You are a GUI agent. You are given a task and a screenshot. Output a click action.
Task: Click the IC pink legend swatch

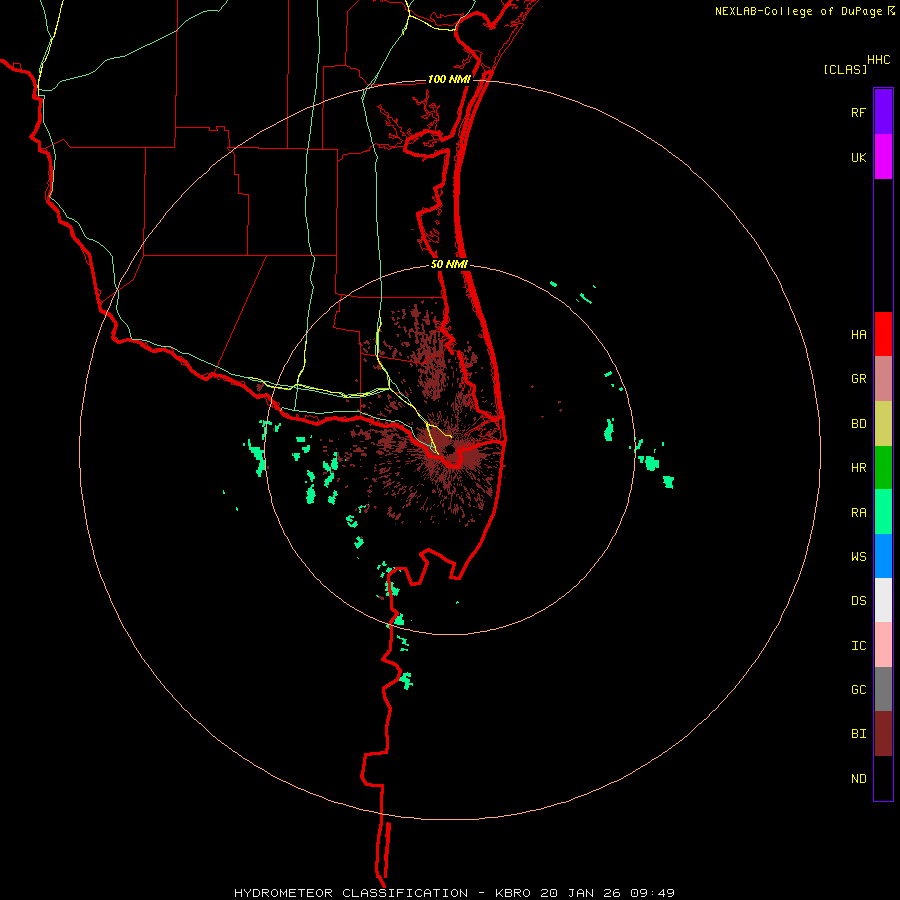coord(883,645)
